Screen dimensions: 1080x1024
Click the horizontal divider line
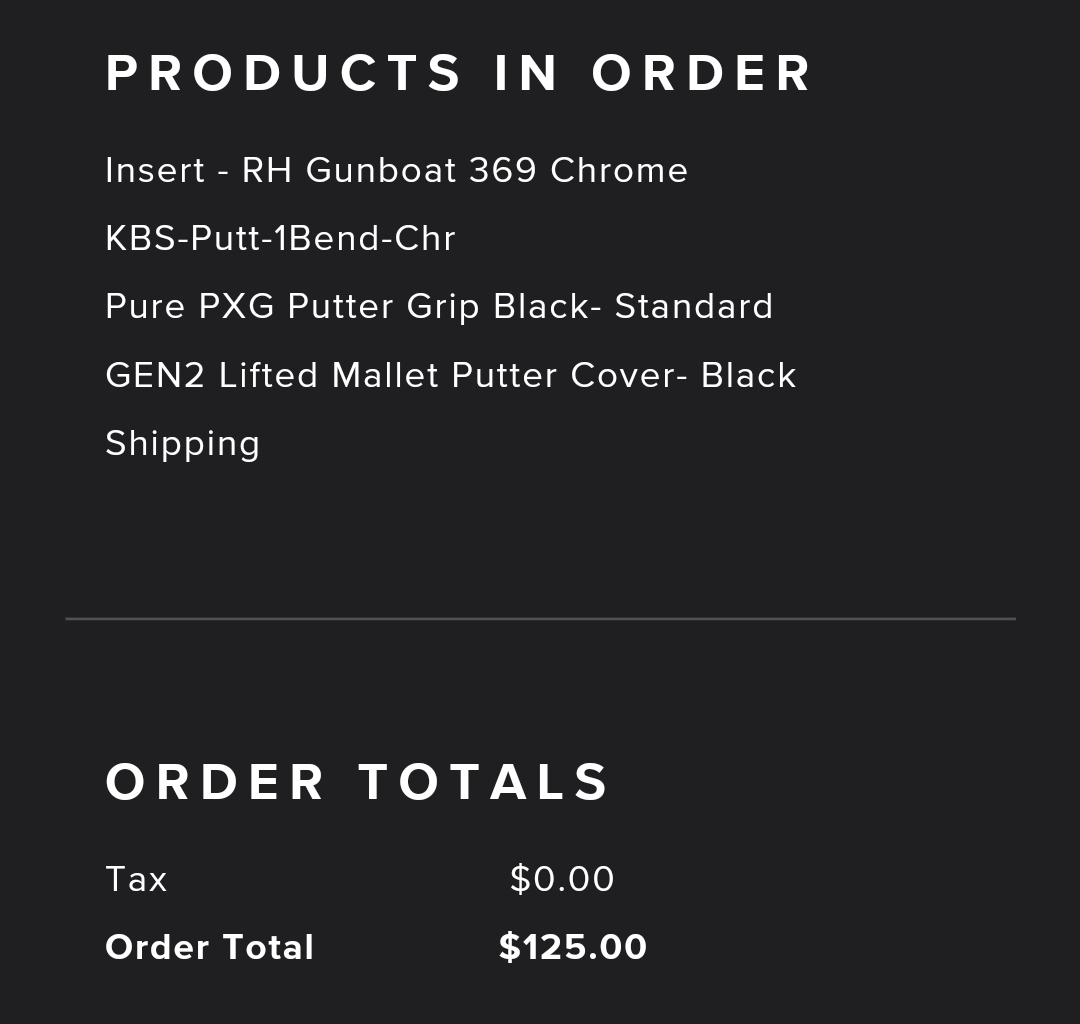click(540, 619)
